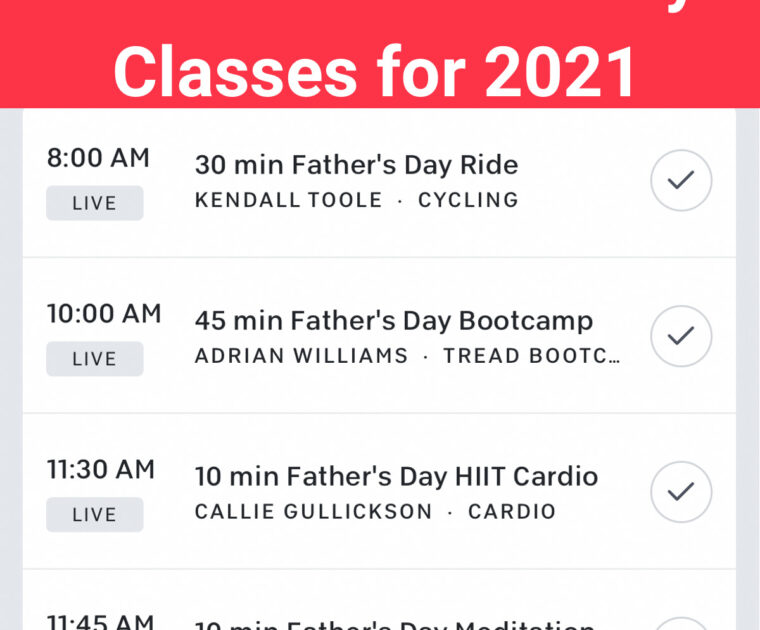The image size is (760, 630).
Task: Click the 8:00 AM time label
Action: click(98, 158)
